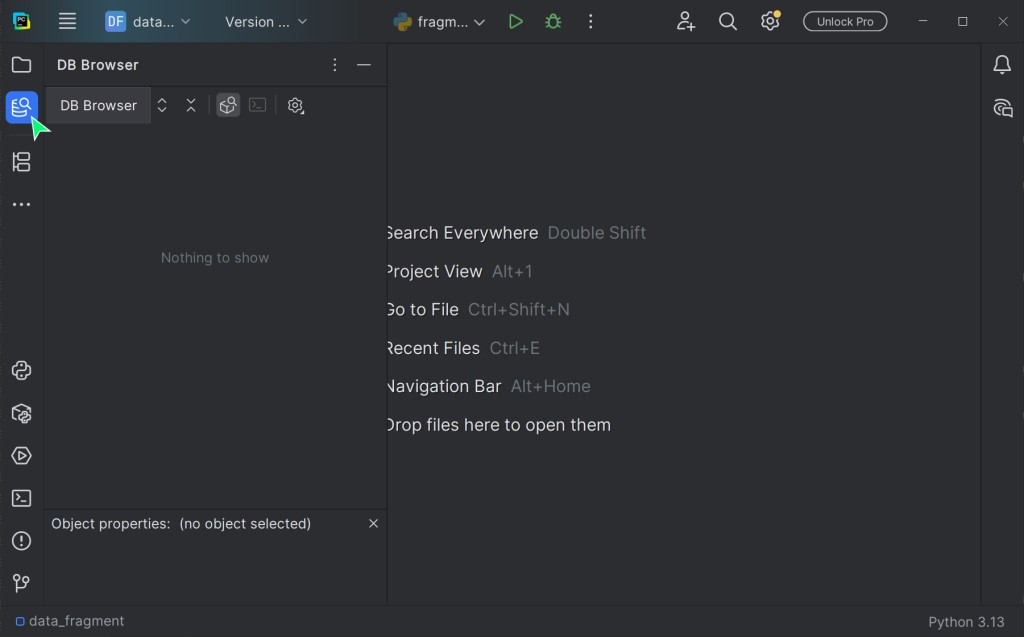Open the Project tool window folder icon

pyautogui.click(x=21, y=65)
